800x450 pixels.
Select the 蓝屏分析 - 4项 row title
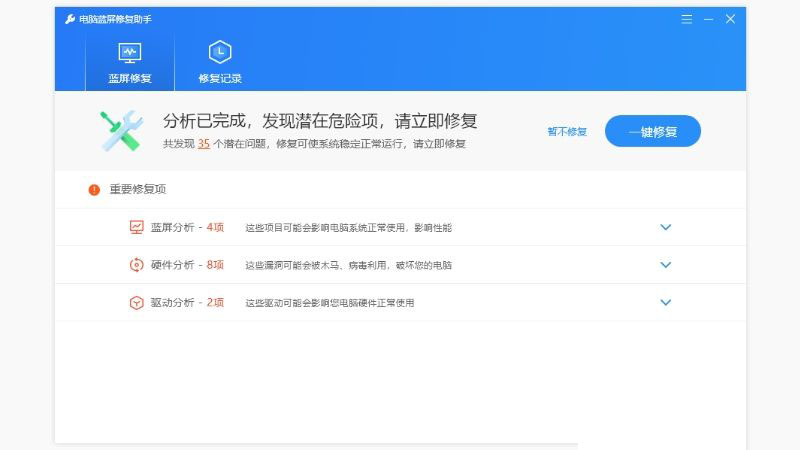pyautogui.click(x=187, y=227)
